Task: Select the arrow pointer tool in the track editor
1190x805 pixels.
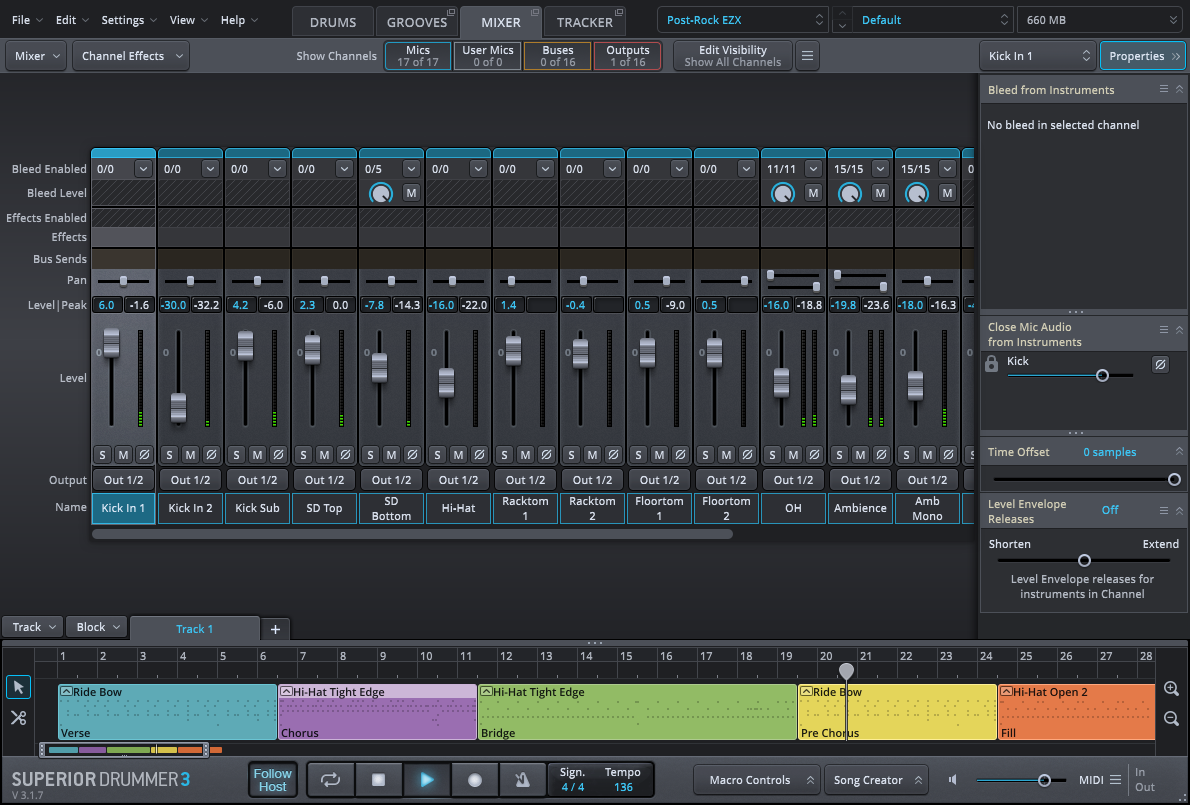Action: pyautogui.click(x=18, y=687)
